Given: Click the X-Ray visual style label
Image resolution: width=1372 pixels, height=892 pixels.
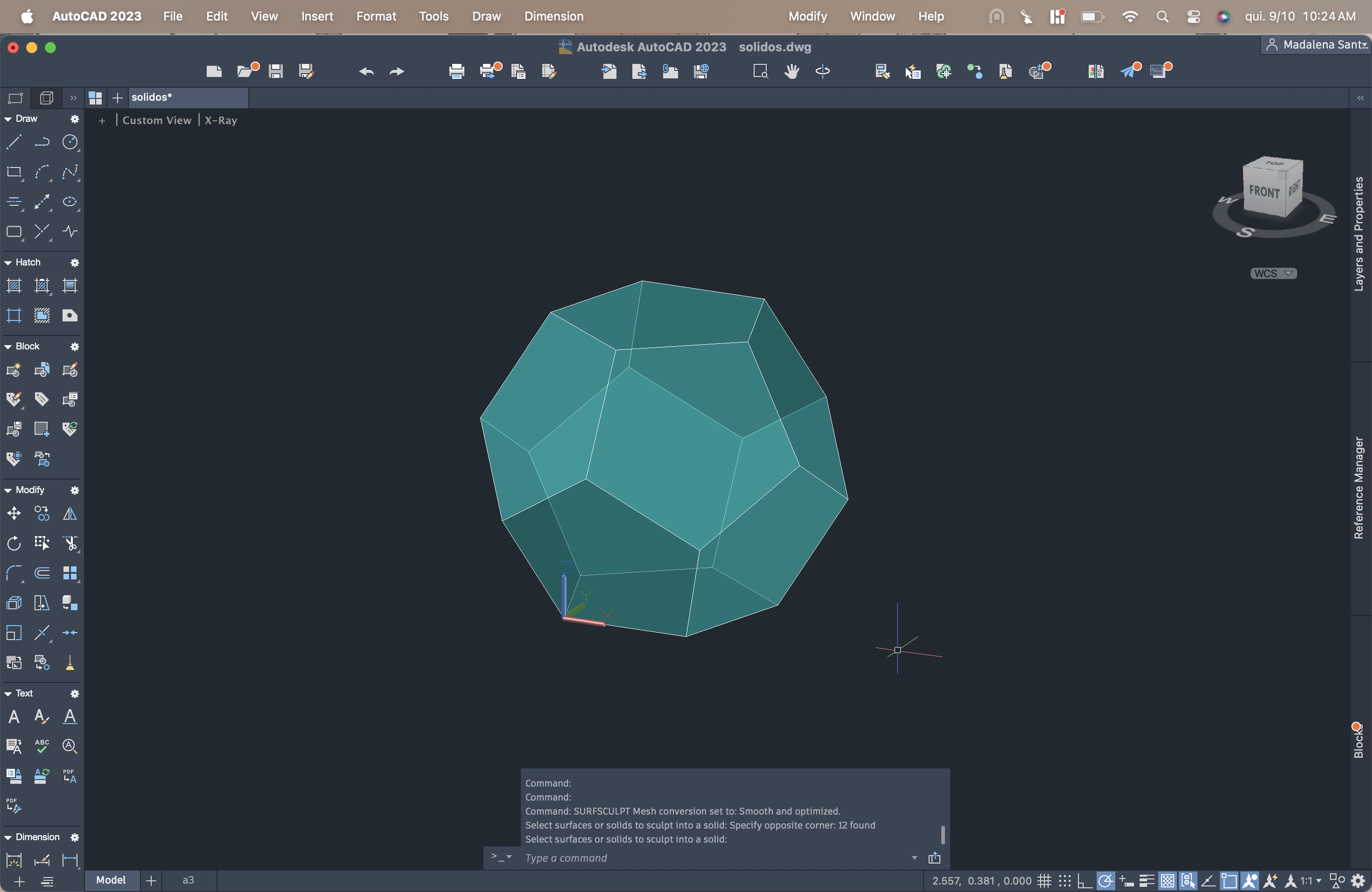Looking at the screenshot, I should click(221, 120).
